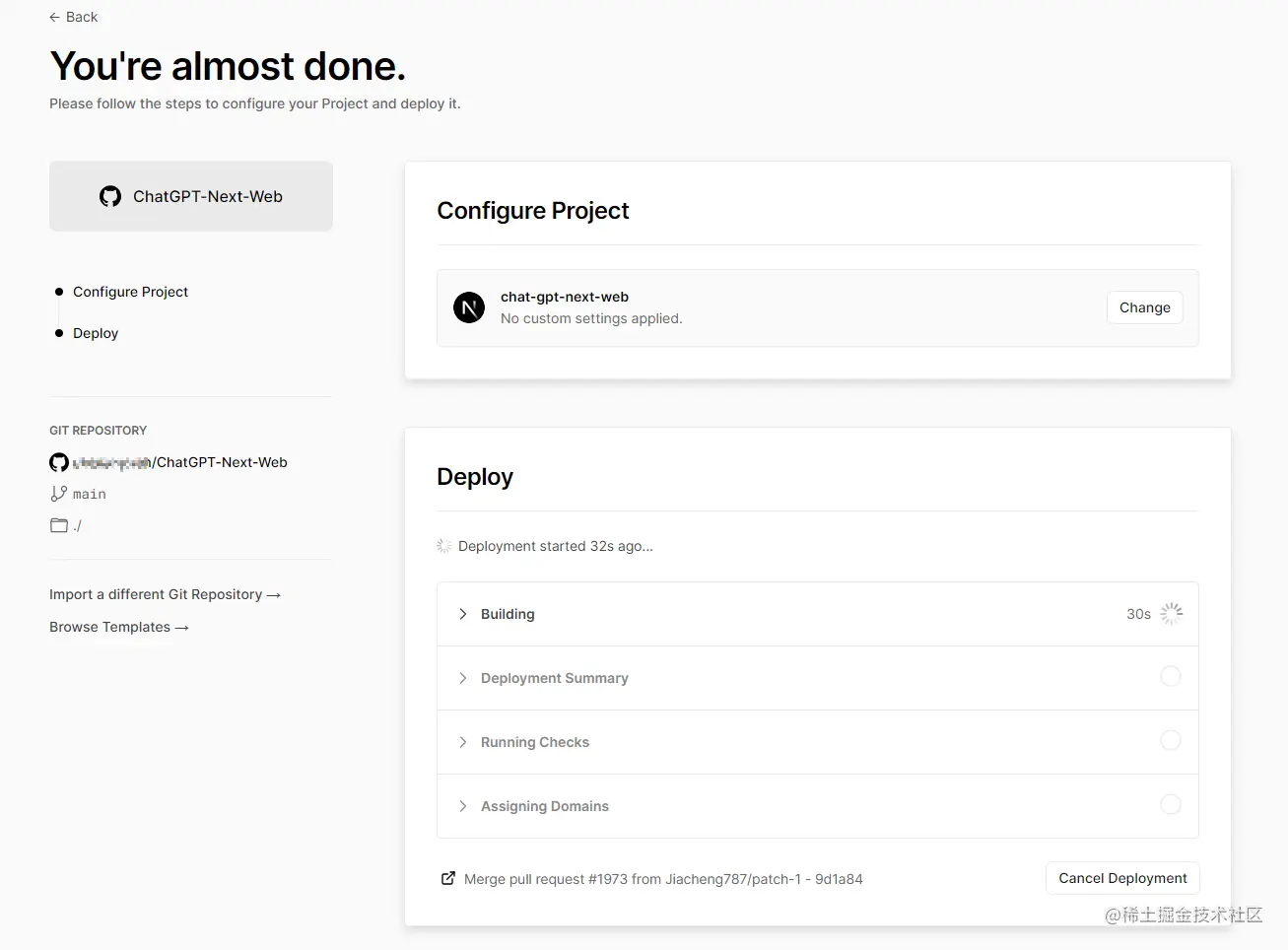The height and width of the screenshot is (950, 1288).
Task: Jump to the Deploy step in sidebar
Action: (96, 333)
